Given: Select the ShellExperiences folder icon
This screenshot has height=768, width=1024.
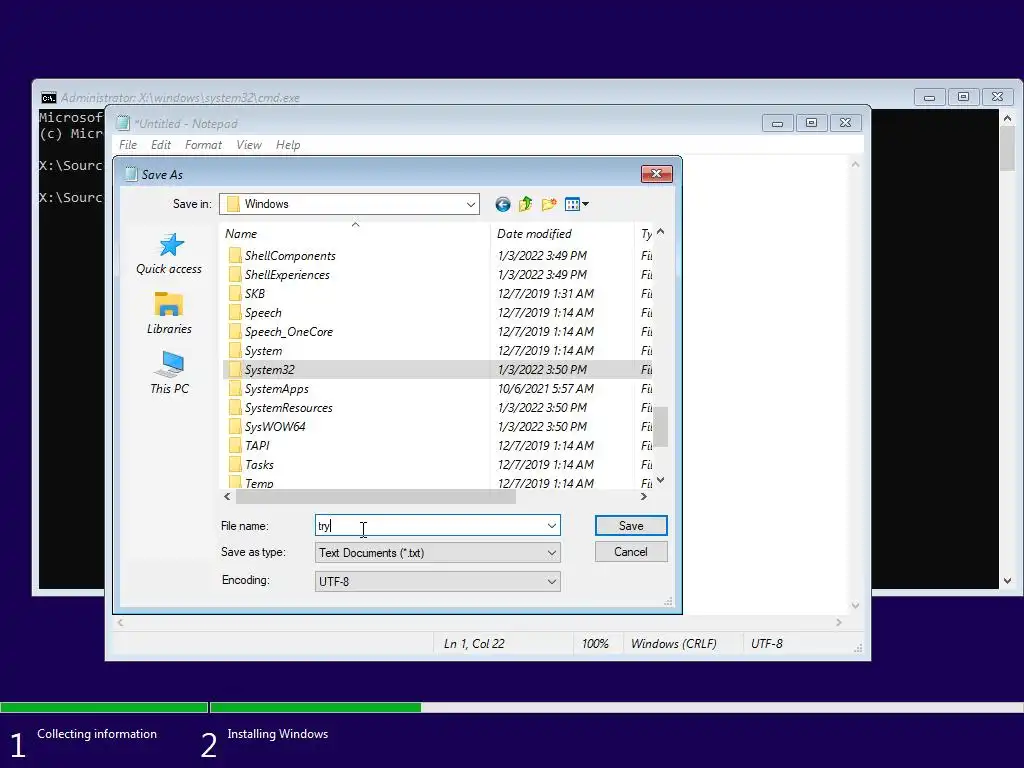Looking at the screenshot, I should [234, 274].
